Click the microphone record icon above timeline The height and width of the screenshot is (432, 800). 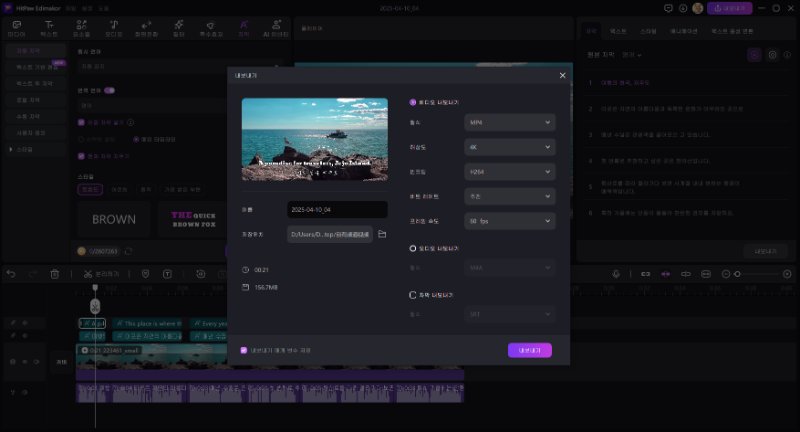click(x=616, y=274)
